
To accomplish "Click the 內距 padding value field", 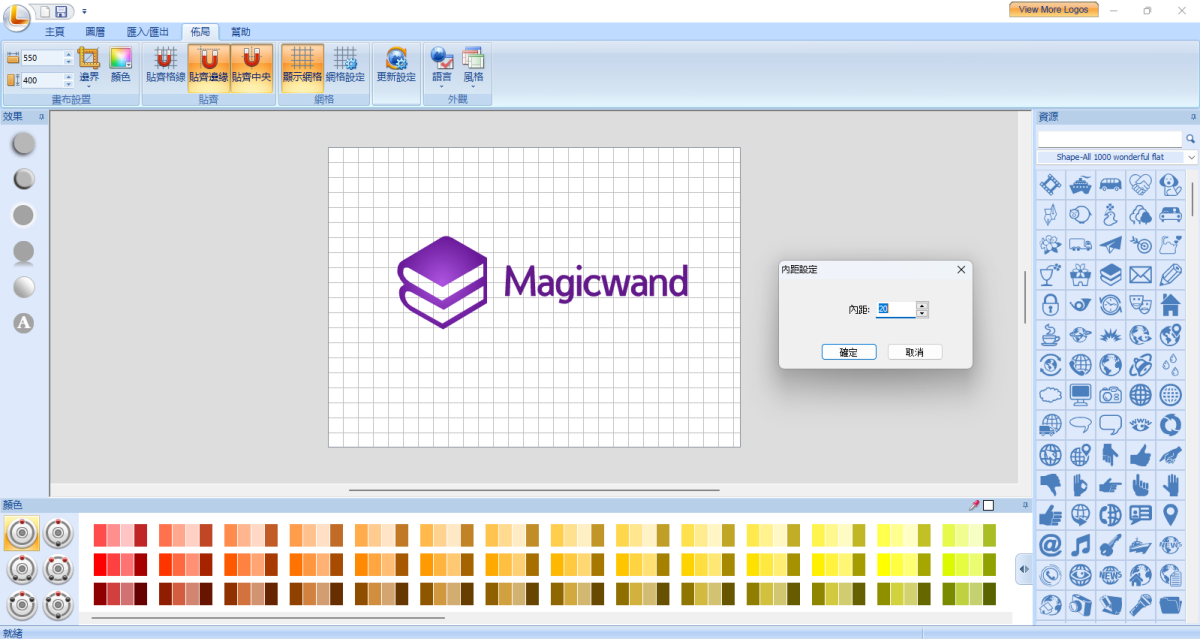I will [x=895, y=310].
